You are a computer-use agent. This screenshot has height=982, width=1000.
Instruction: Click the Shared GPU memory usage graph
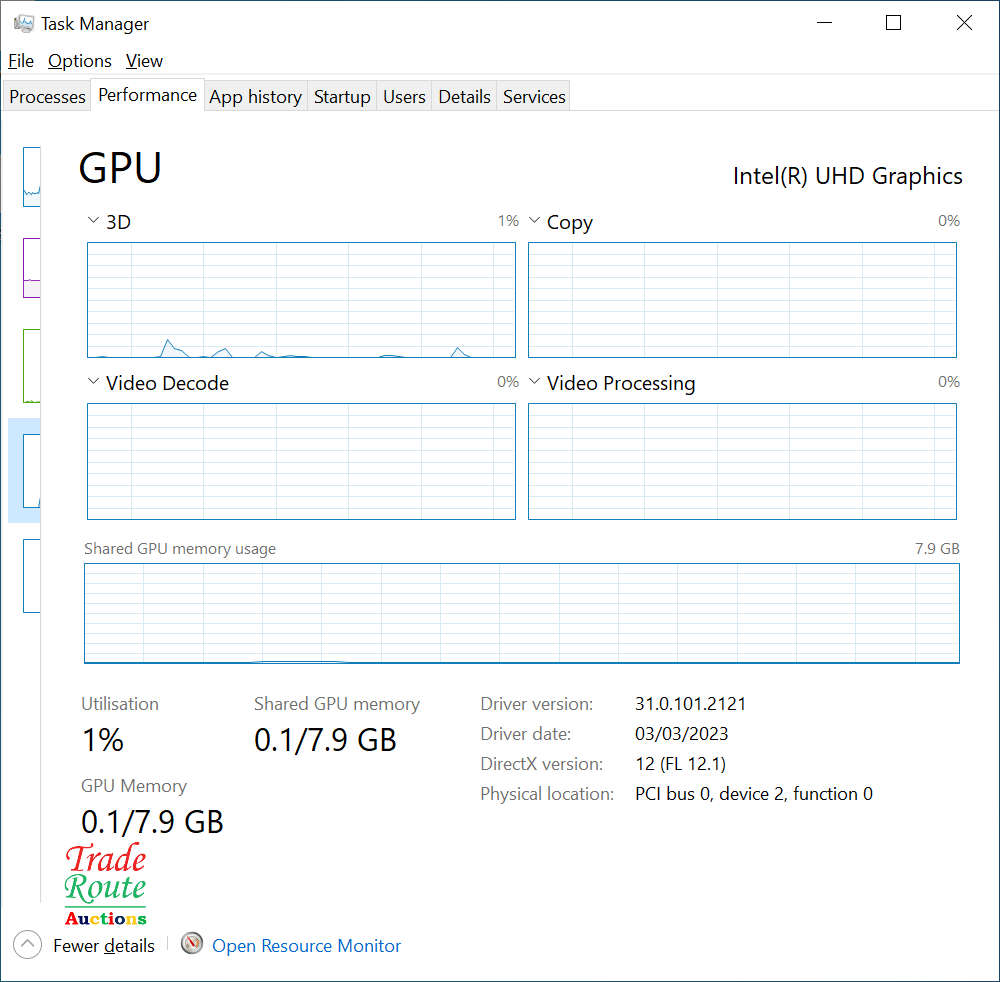pos(521,613)
